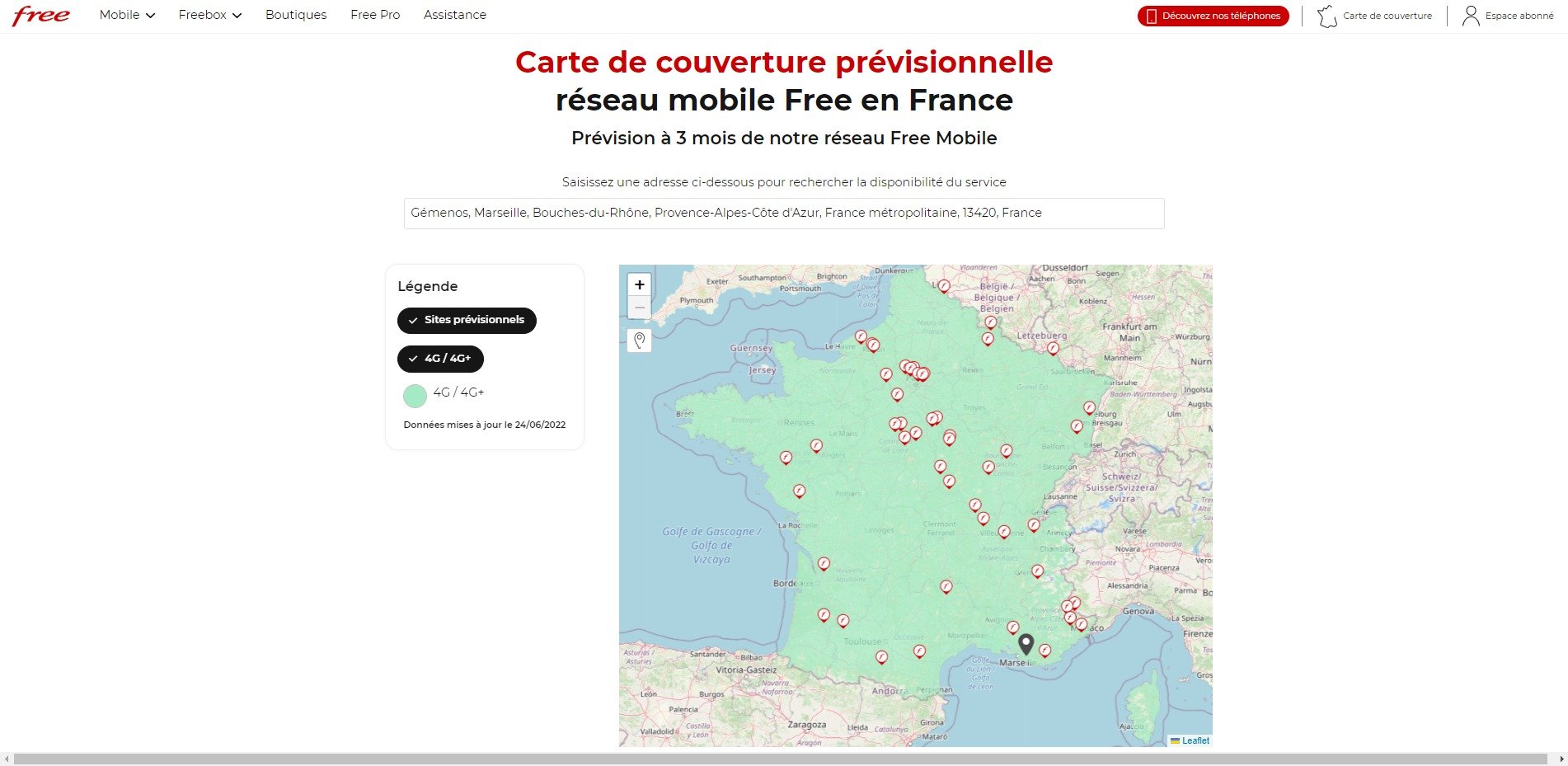The image size is (1568, 766).
Task: Click the site marker northwest of Basel
Action: [x=1076, y=426]
